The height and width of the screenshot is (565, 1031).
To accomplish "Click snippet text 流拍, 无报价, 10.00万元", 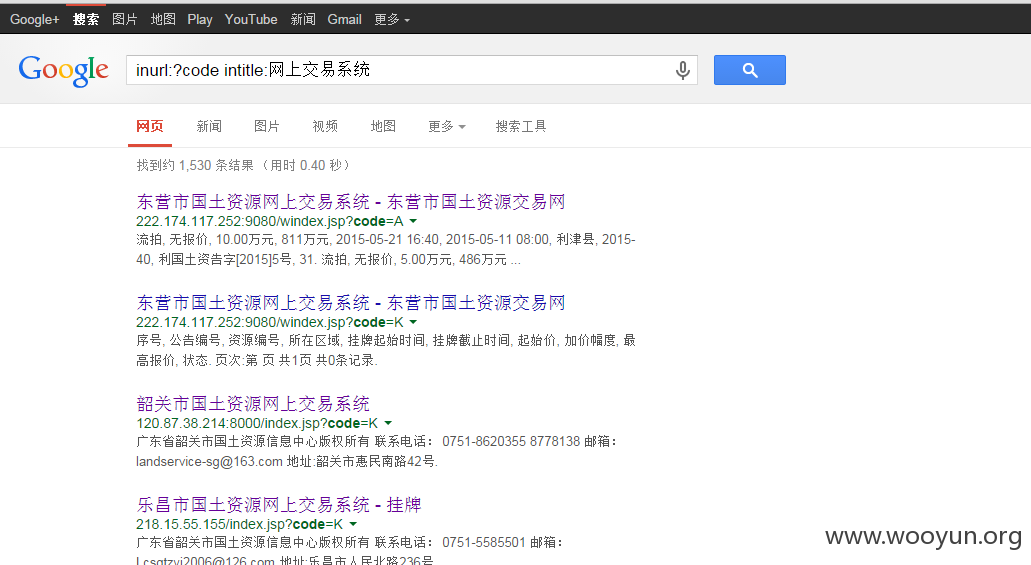I will (x=205, y=240).
